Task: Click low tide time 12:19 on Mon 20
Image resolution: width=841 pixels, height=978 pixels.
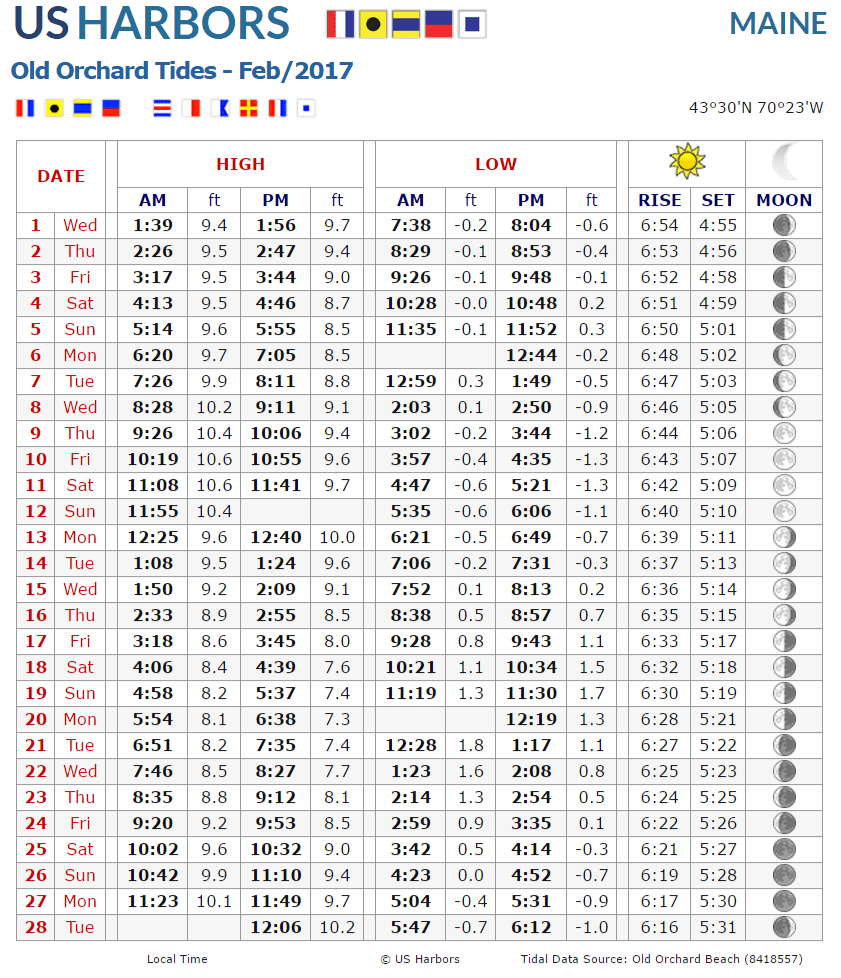Action: tap(531, 719)
